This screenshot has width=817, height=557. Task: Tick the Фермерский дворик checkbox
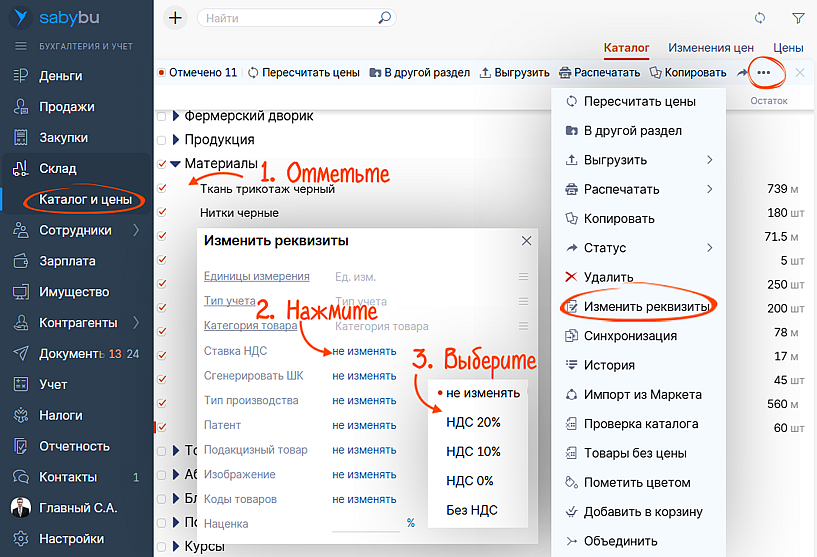[162, 116]
